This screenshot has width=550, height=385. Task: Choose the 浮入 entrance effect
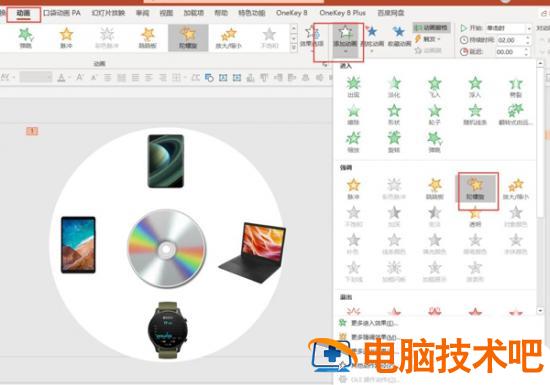point(475,87)
